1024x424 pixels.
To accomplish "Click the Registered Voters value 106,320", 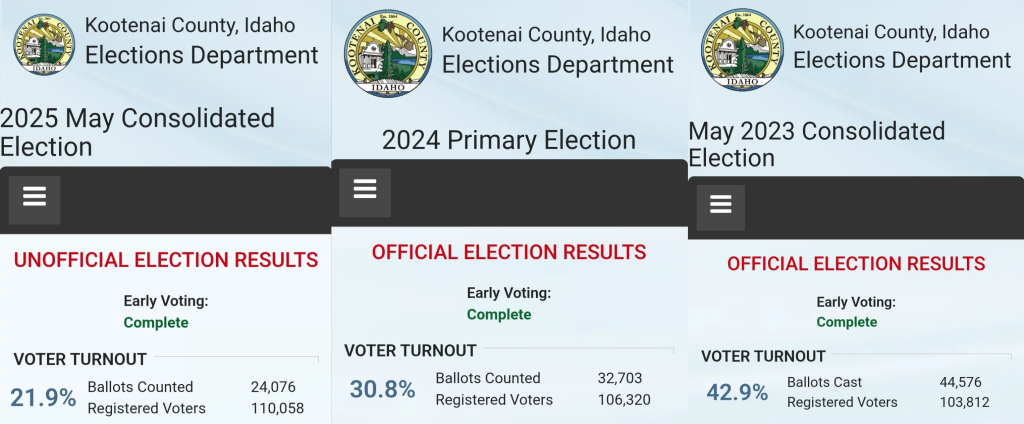I will (x=624, y=400).
